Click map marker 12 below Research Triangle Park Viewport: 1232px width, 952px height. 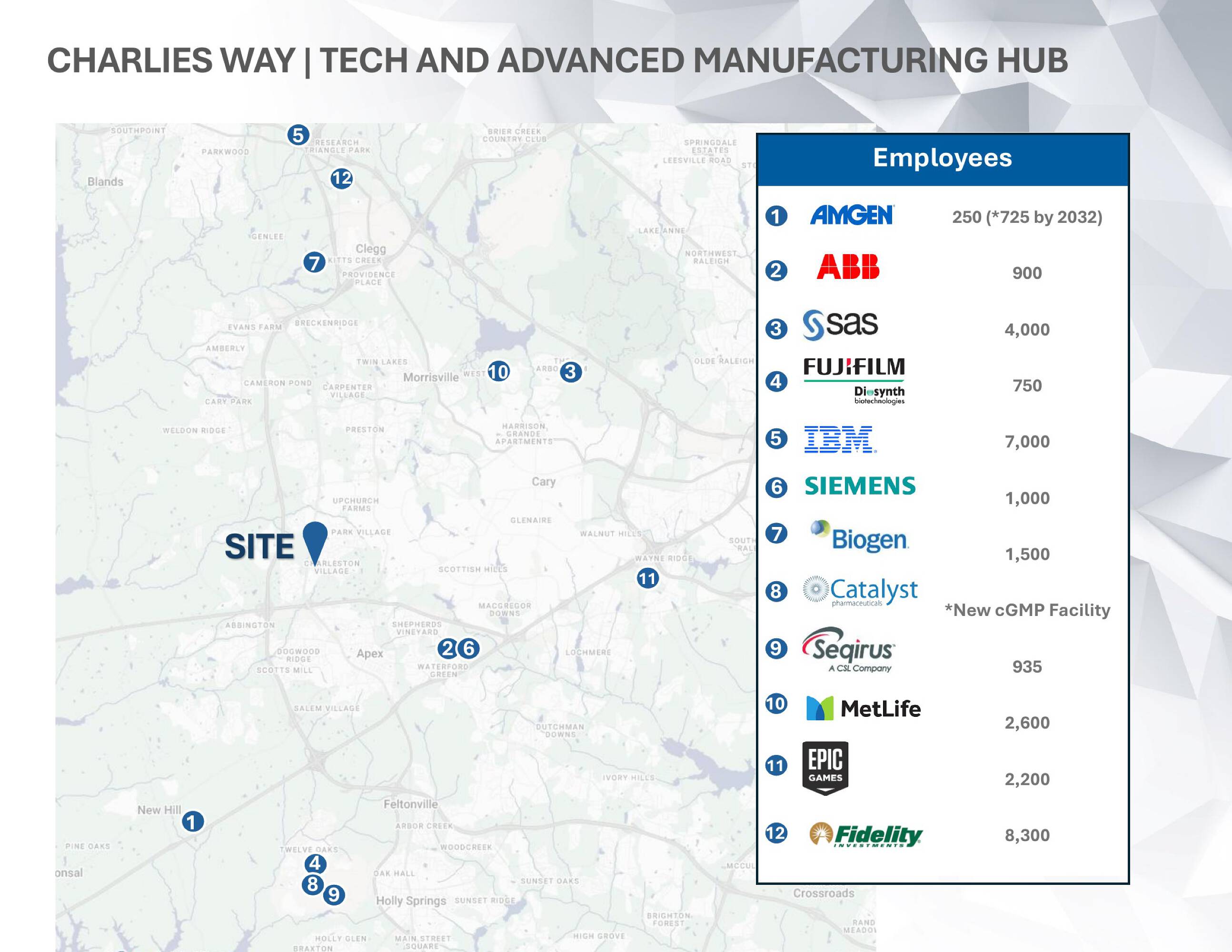(x=341, y=179)
